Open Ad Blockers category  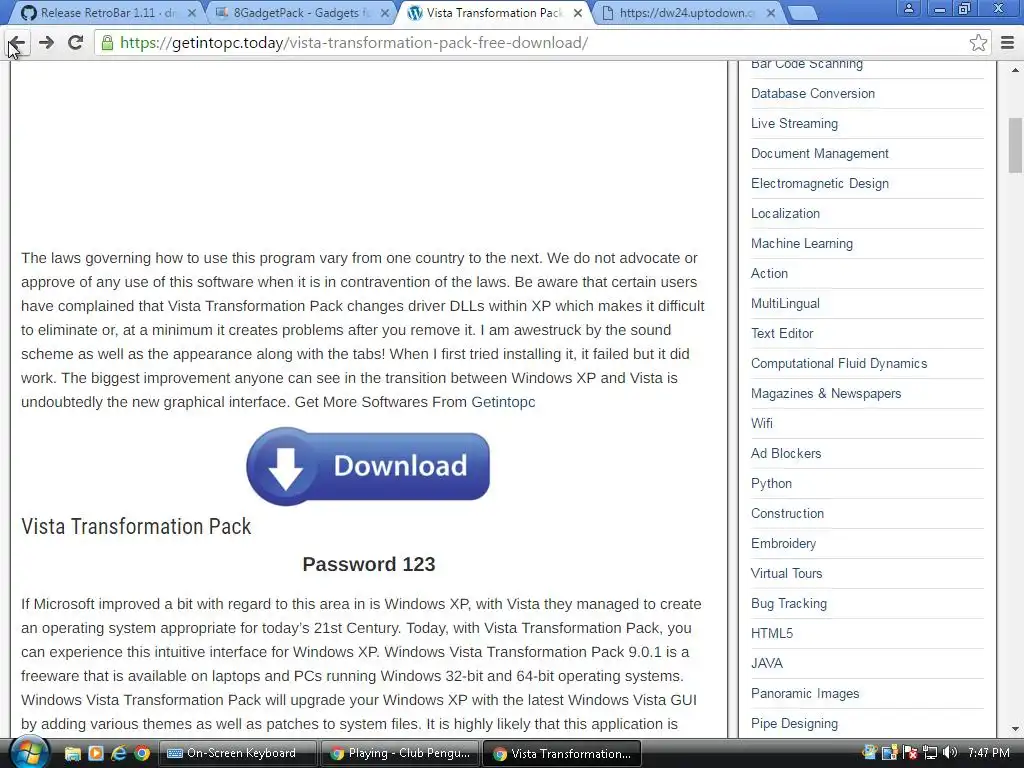(786, 453)
